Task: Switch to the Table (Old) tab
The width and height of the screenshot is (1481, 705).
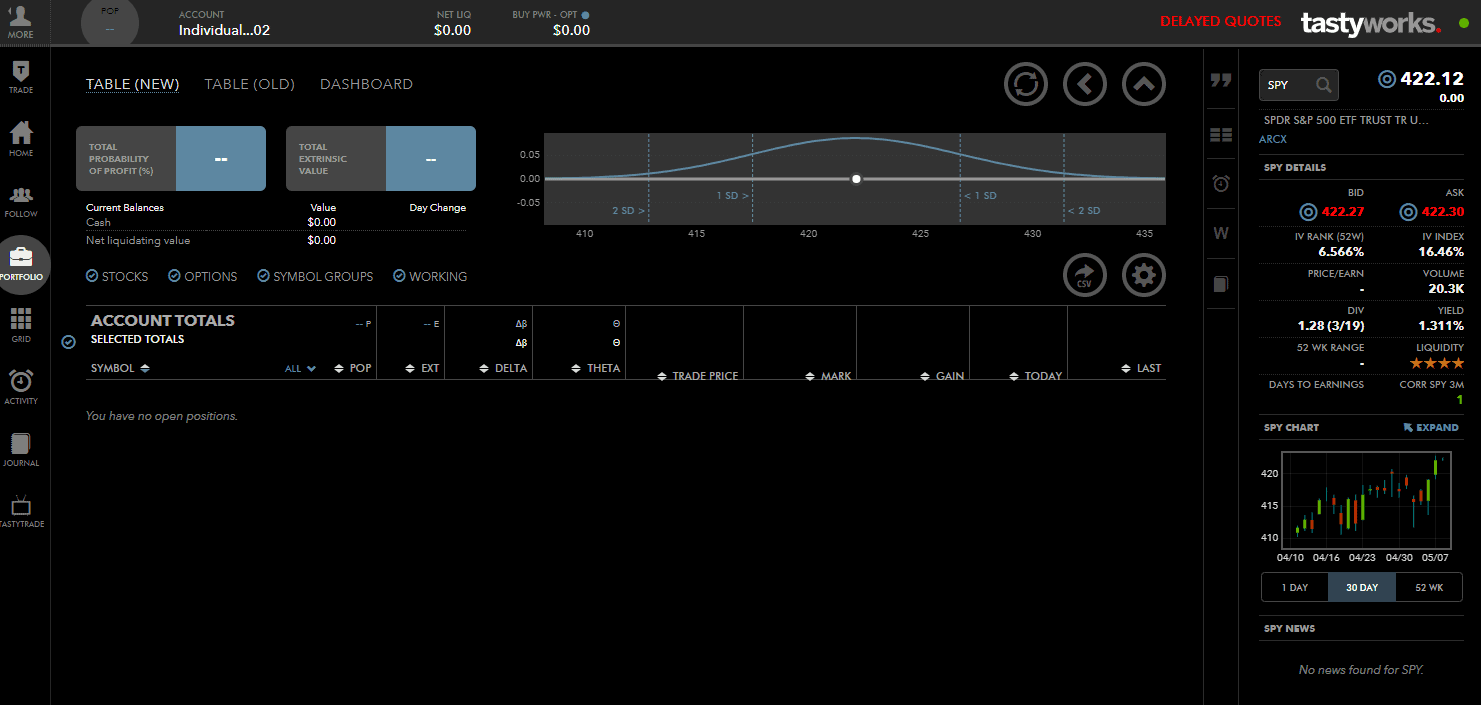Action: coord(249,84)
